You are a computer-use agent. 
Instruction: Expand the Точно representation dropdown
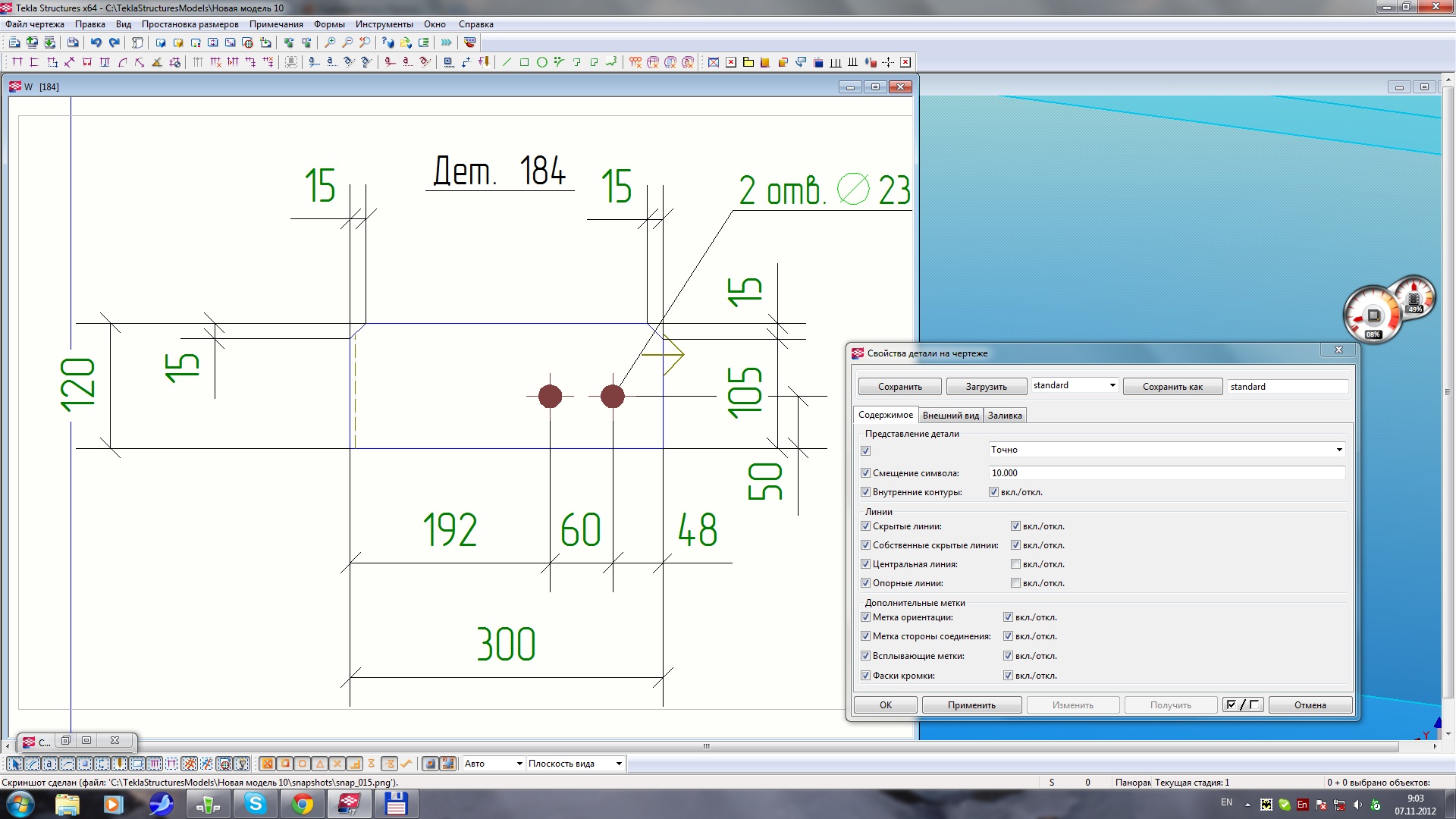click(x=1338, y=450)
